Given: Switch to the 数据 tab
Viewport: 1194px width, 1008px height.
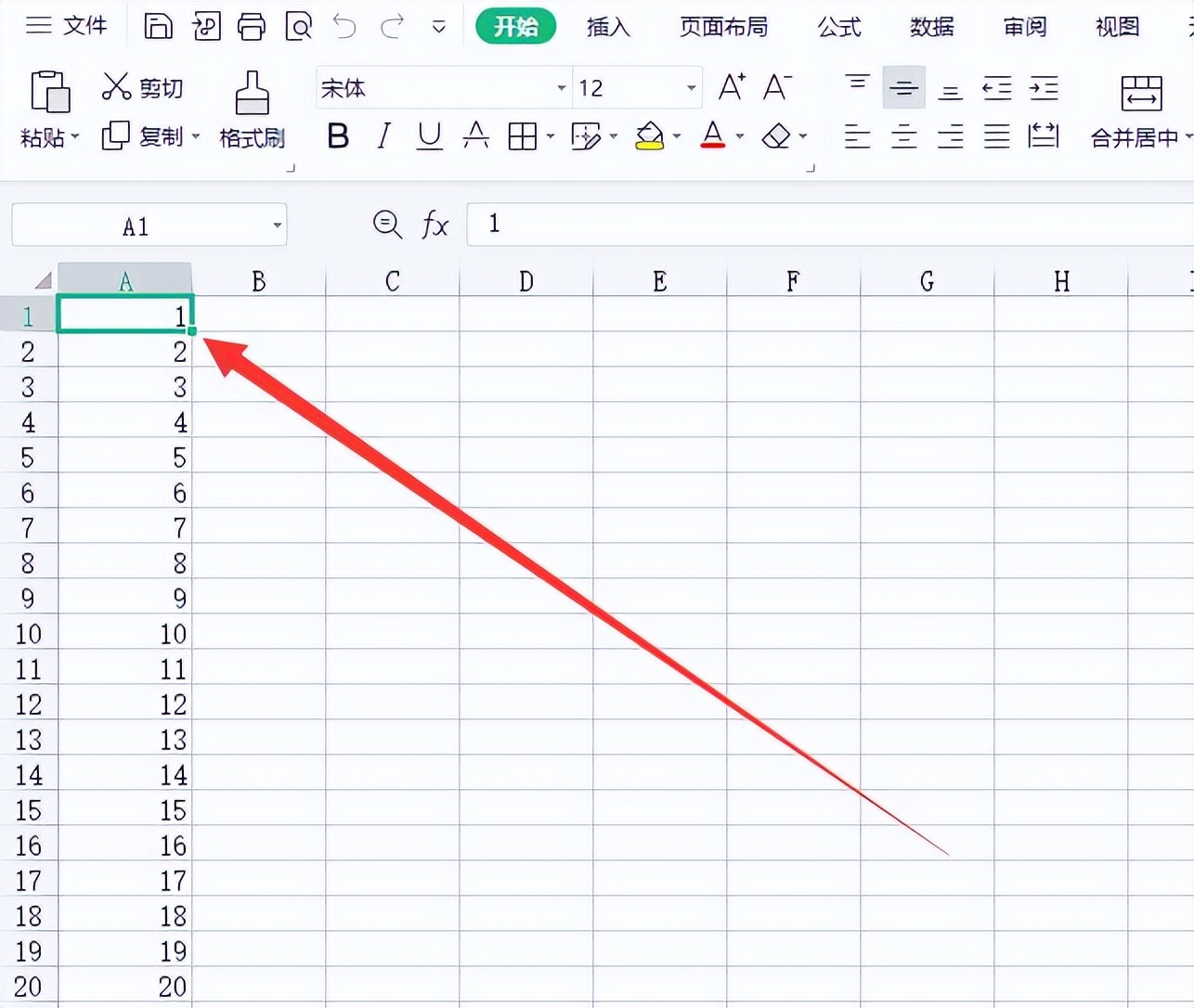Looking at the screenshot, I should pyautogui.click(x=932, y=27).
